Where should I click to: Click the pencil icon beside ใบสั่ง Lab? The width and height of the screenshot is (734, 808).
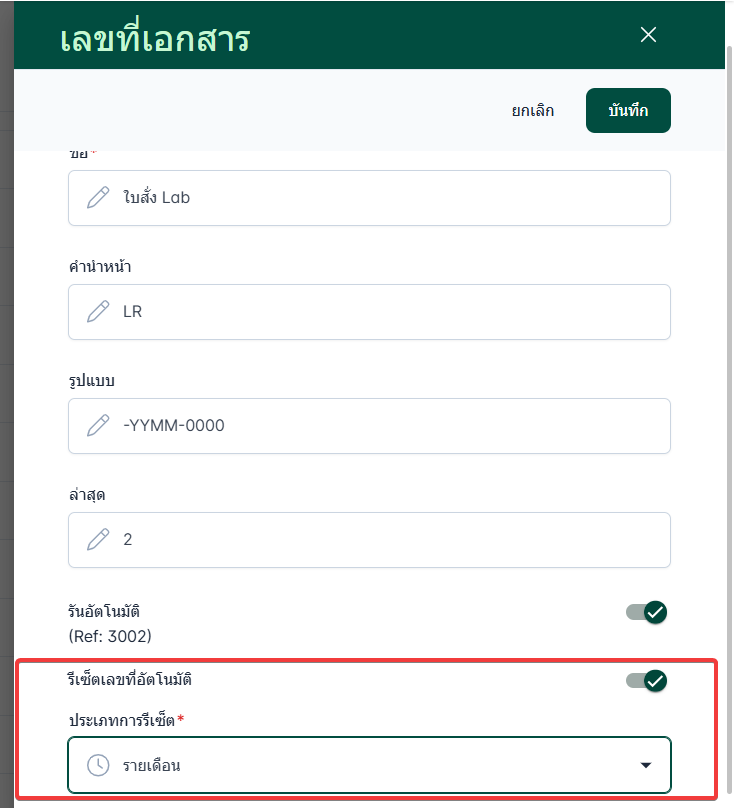pyautogui.click(x=98, y=198)
